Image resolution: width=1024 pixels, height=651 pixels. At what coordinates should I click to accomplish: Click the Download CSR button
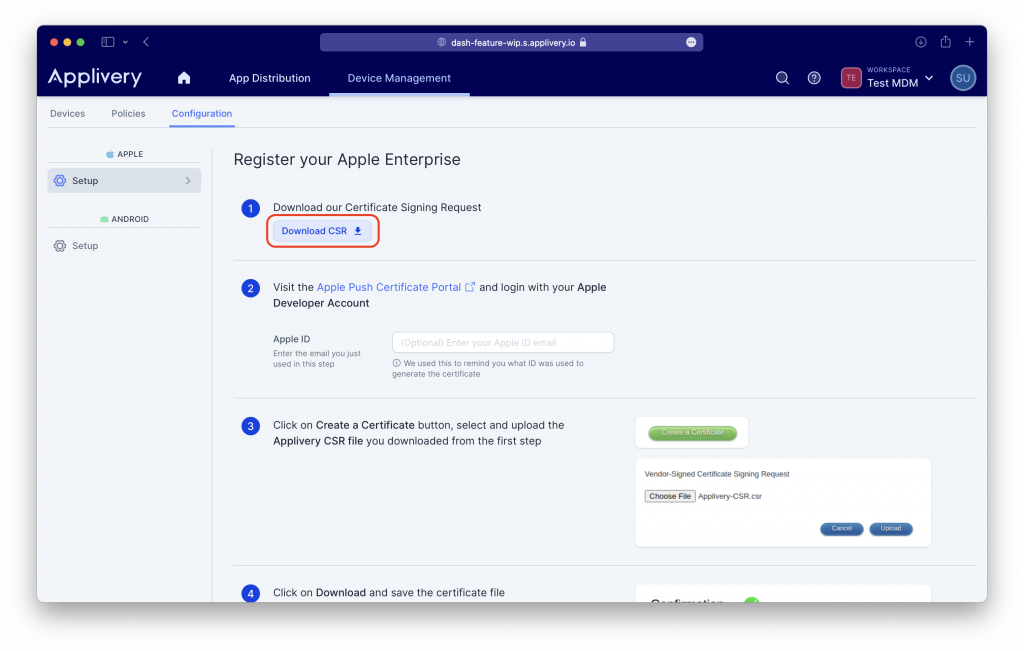[x=322, y=231]
